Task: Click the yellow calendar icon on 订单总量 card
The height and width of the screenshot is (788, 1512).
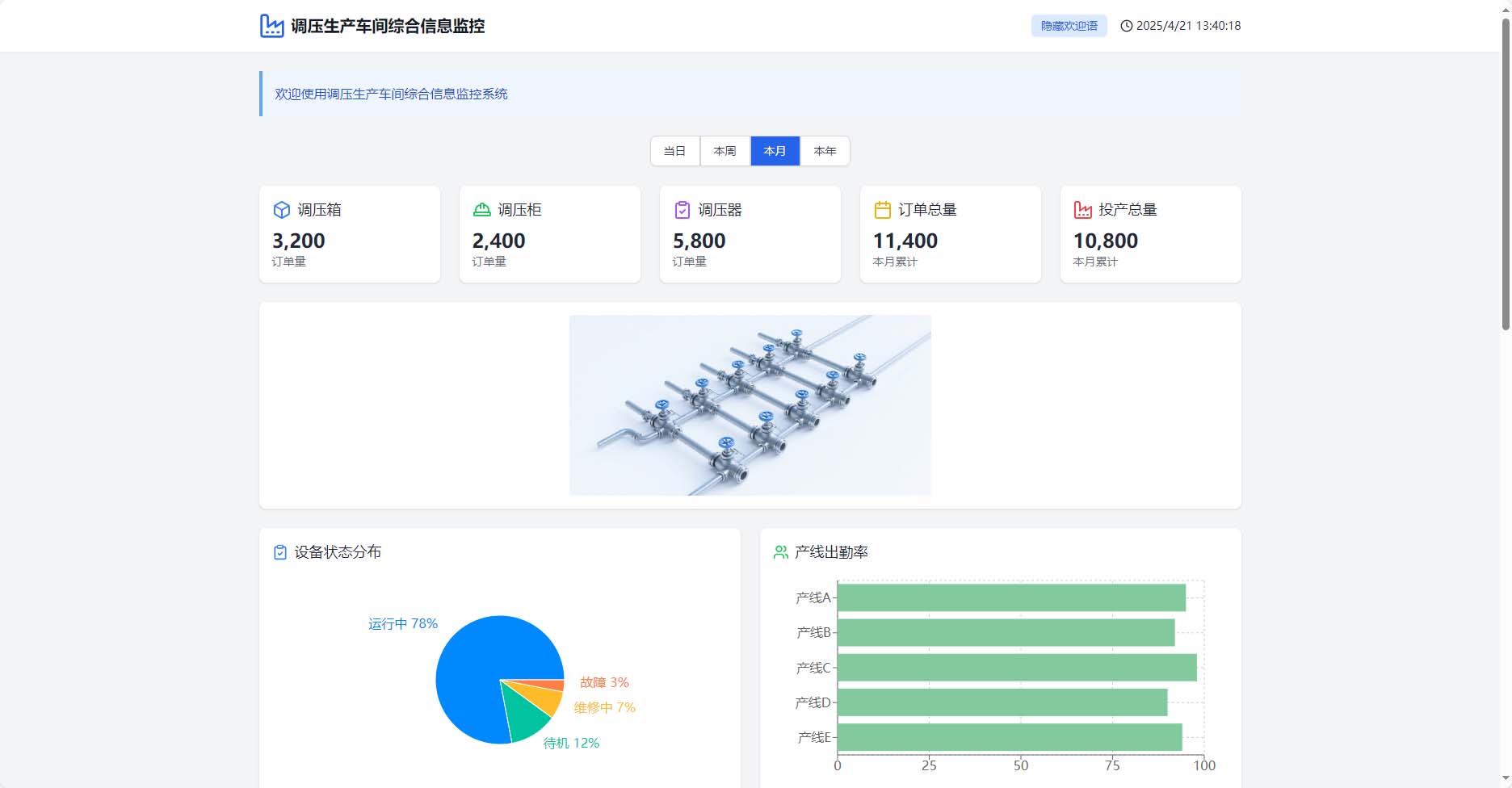Action: (x=882, y=210)
